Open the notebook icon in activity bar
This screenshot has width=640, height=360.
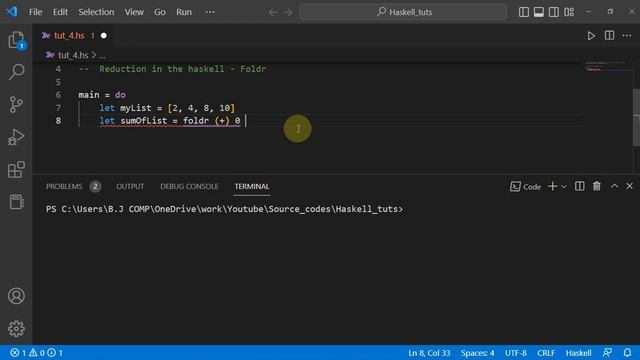click(16, 202)
